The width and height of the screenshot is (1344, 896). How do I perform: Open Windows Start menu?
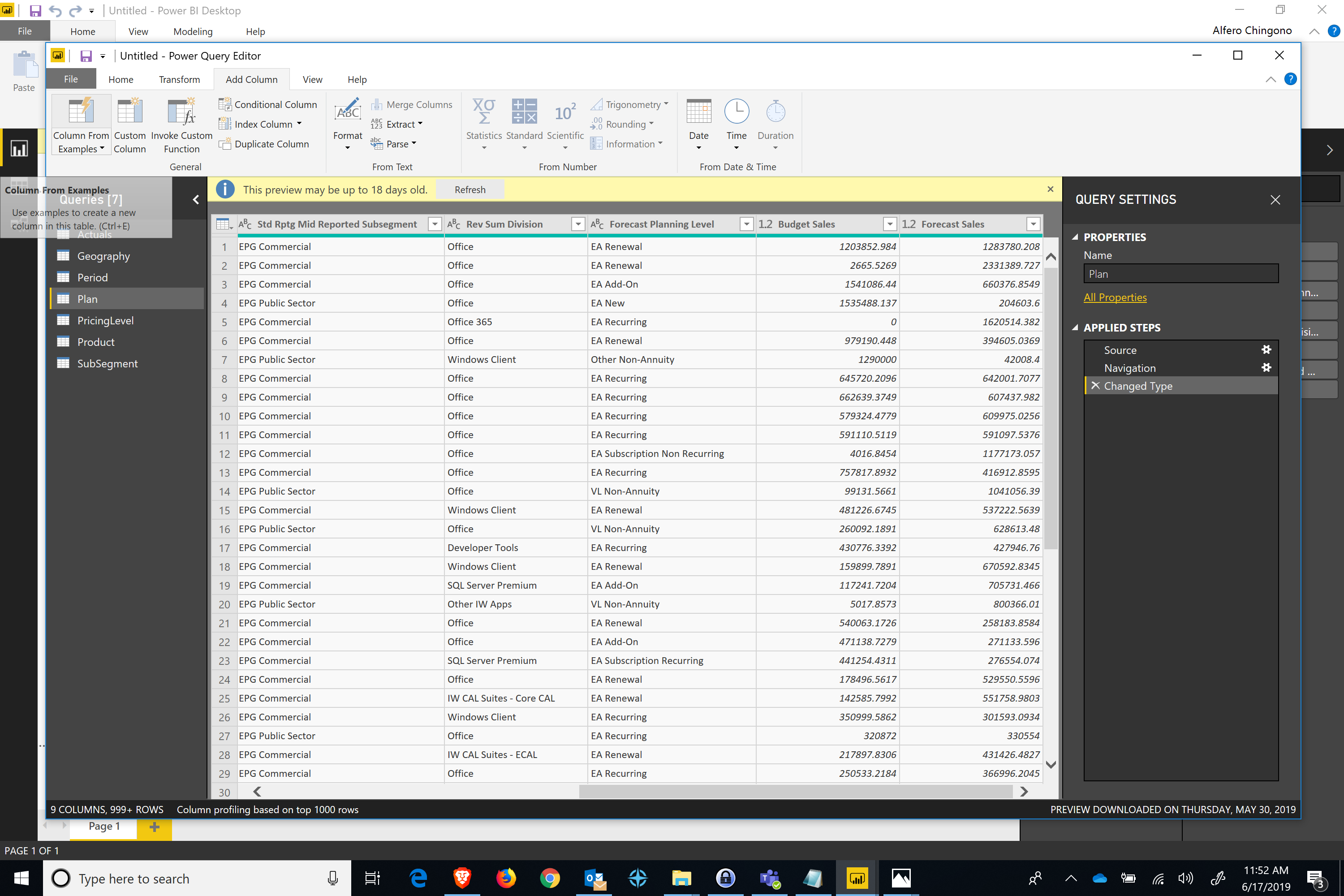[x=21, y=878]
